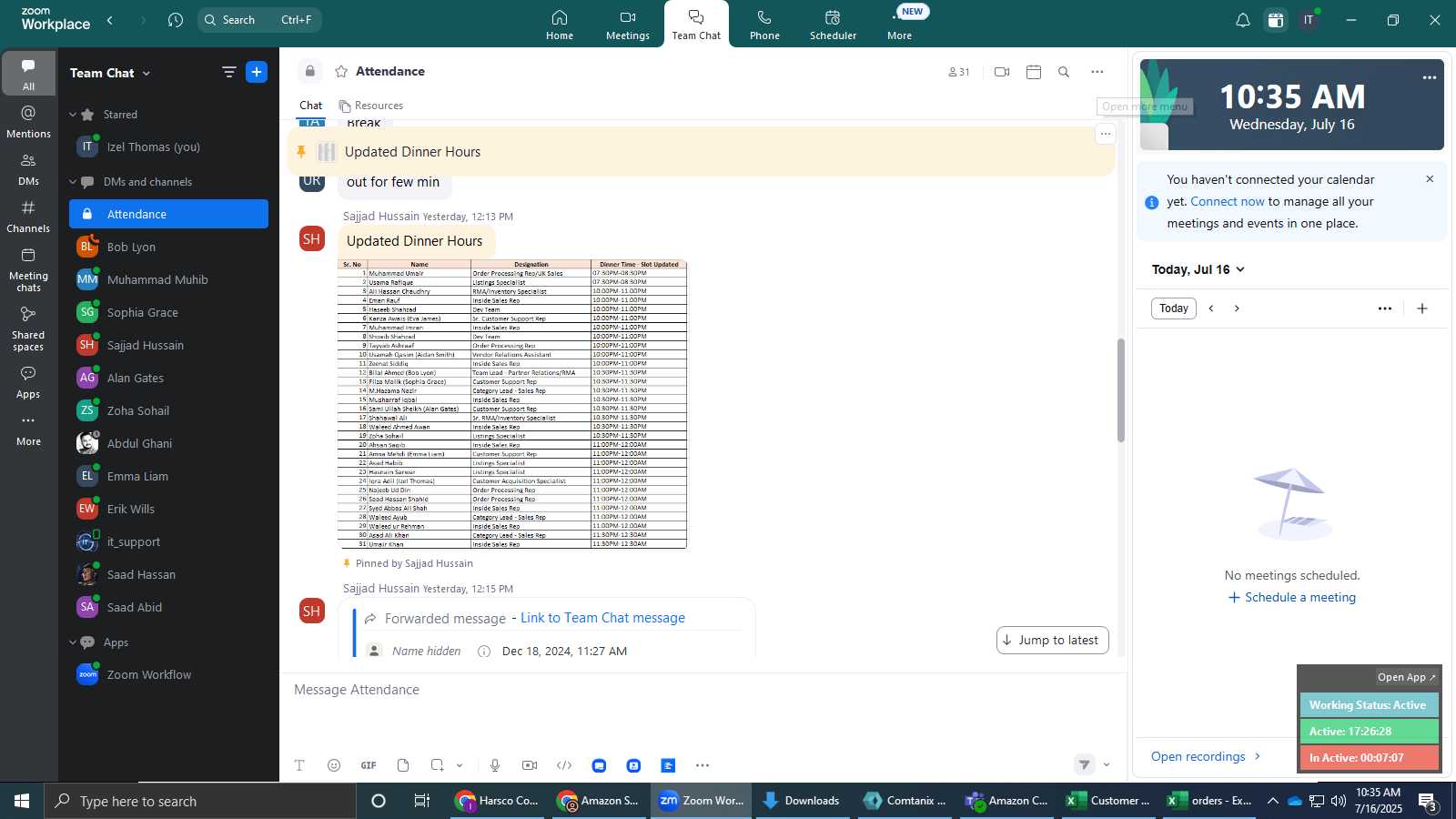Open Downloads in Windows taskbar

[801, 801]
